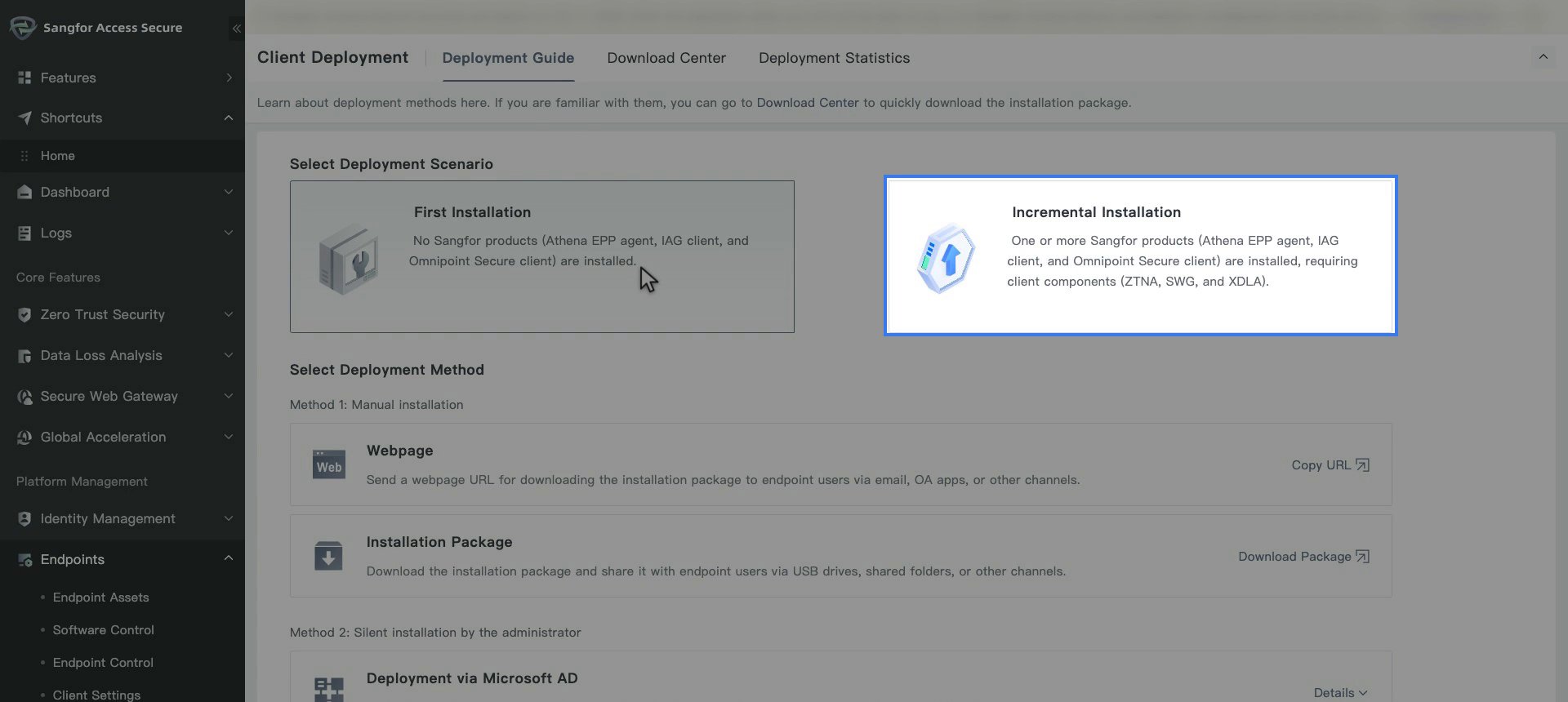This screenshot has width=1568, height=702.
Task: Follow the Download Center link in description
Action: click(x=808, y=103)
